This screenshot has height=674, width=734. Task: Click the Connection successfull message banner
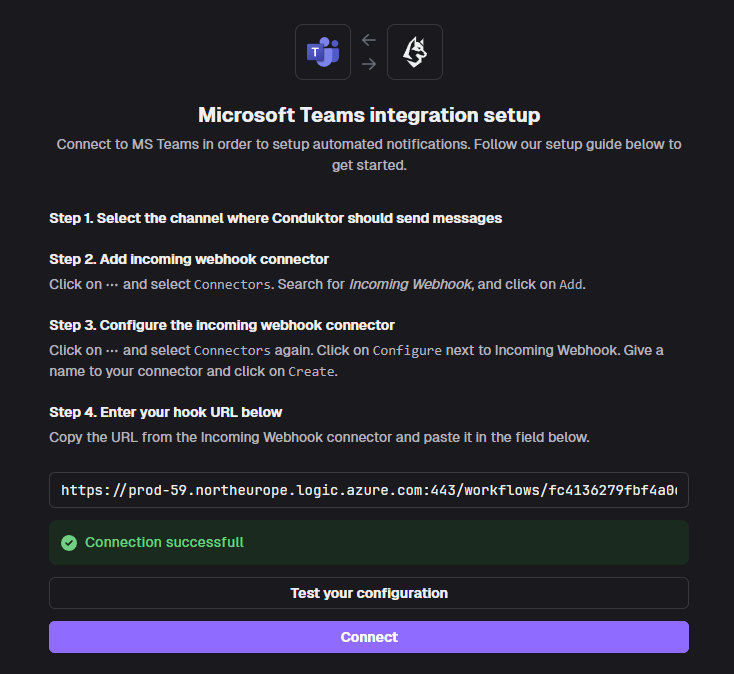tap(369, 542)
